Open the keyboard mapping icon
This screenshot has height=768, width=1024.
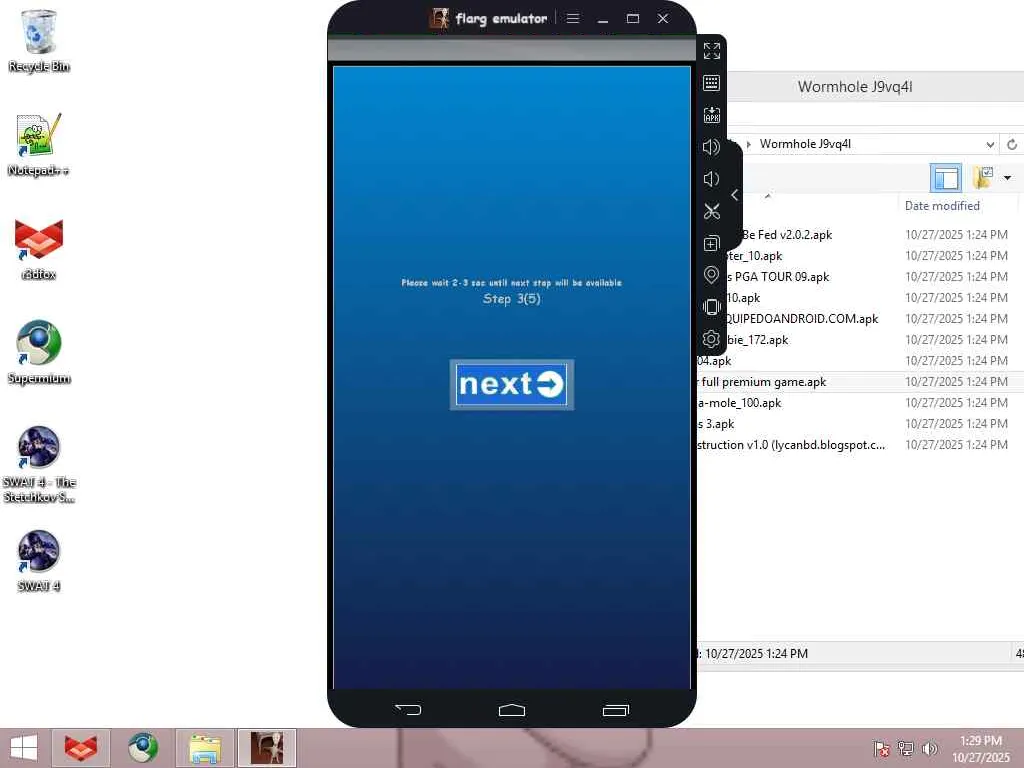(711, 83)
